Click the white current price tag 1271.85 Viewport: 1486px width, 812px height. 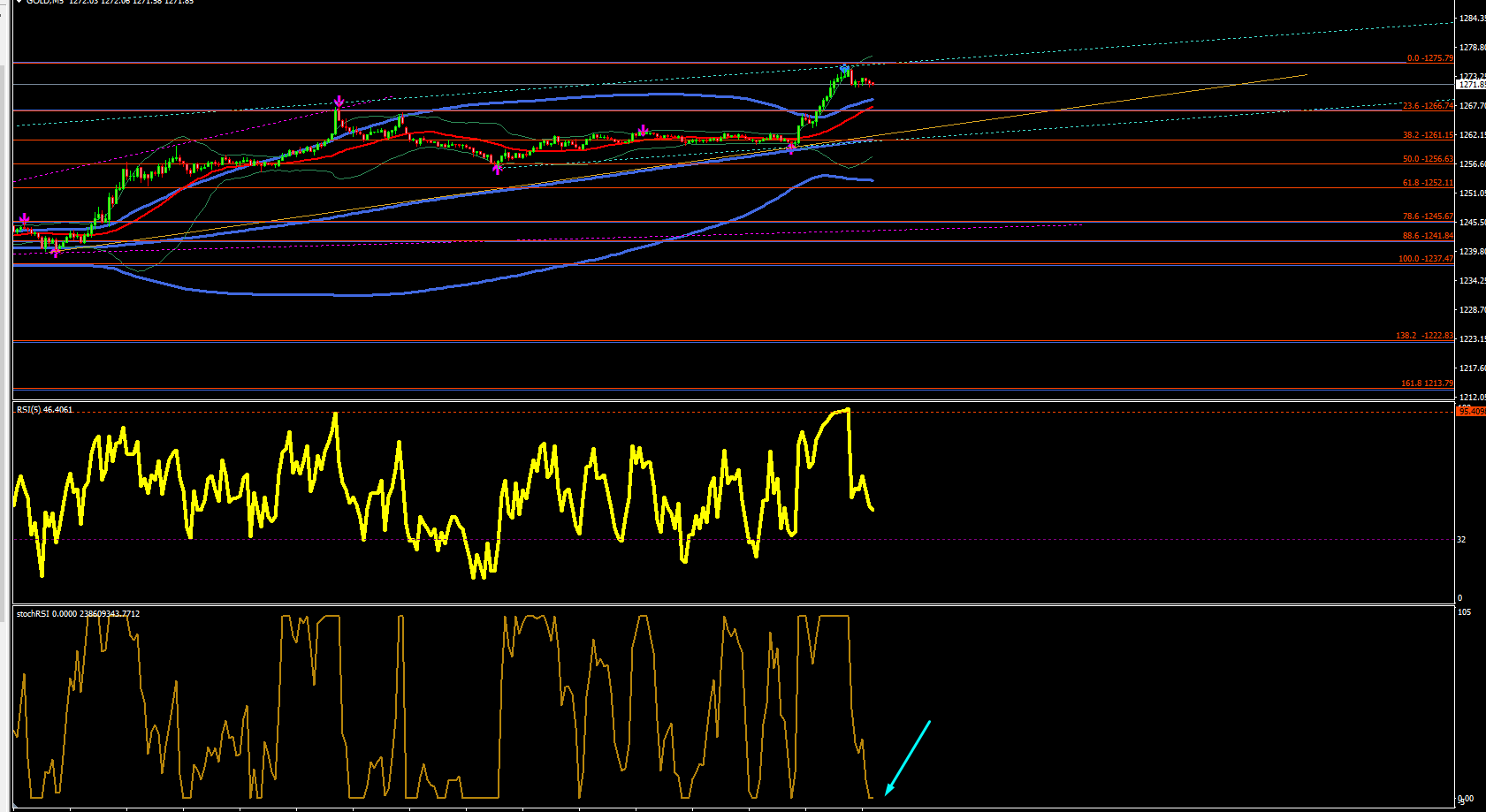click(1471, 85)
